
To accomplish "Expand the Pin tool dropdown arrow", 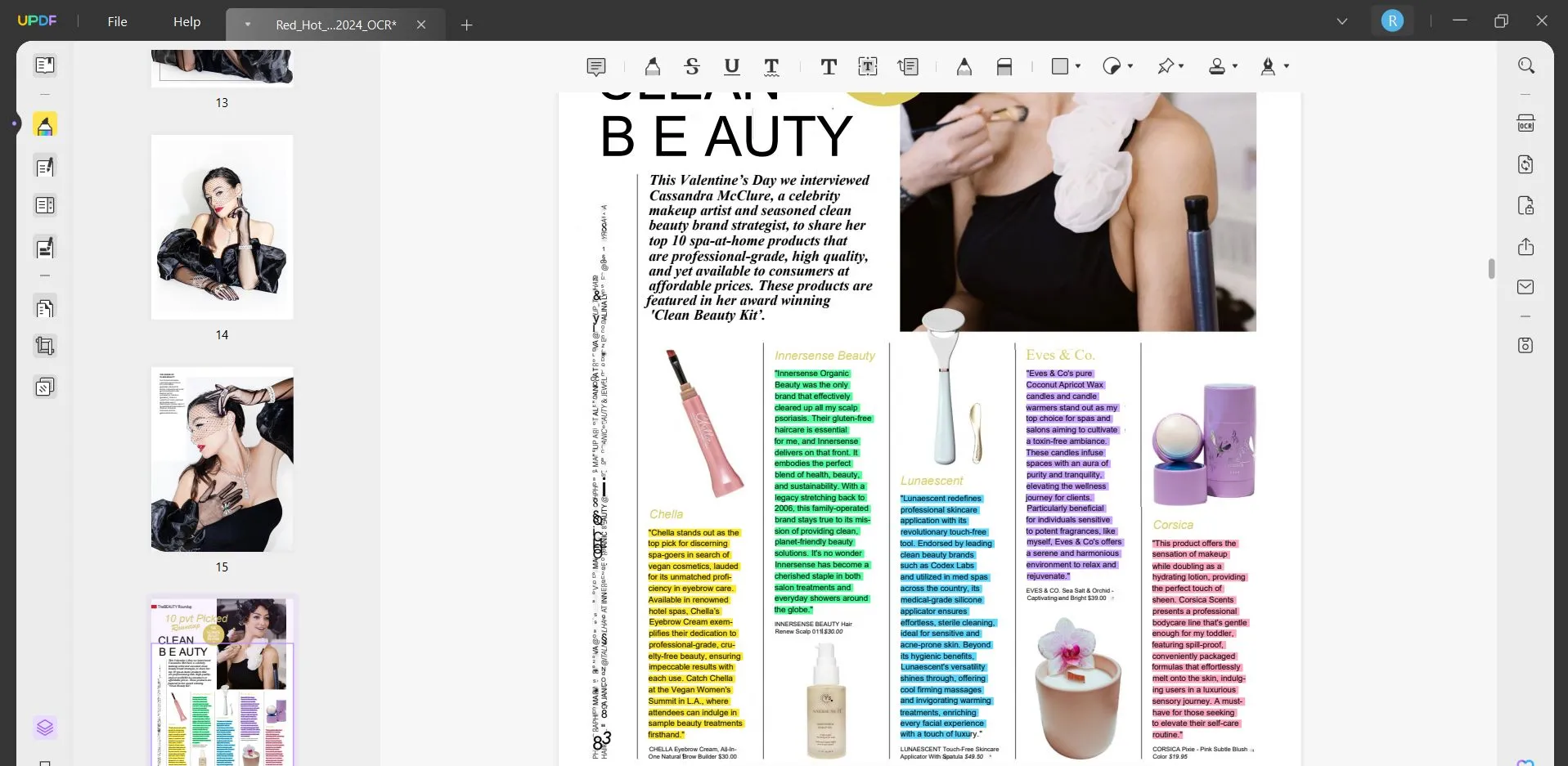I will (1182, 66).
